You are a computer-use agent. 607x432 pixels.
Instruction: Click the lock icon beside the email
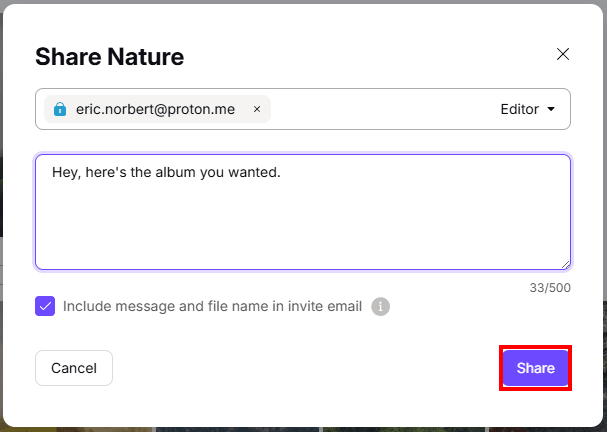coord(60,109)
